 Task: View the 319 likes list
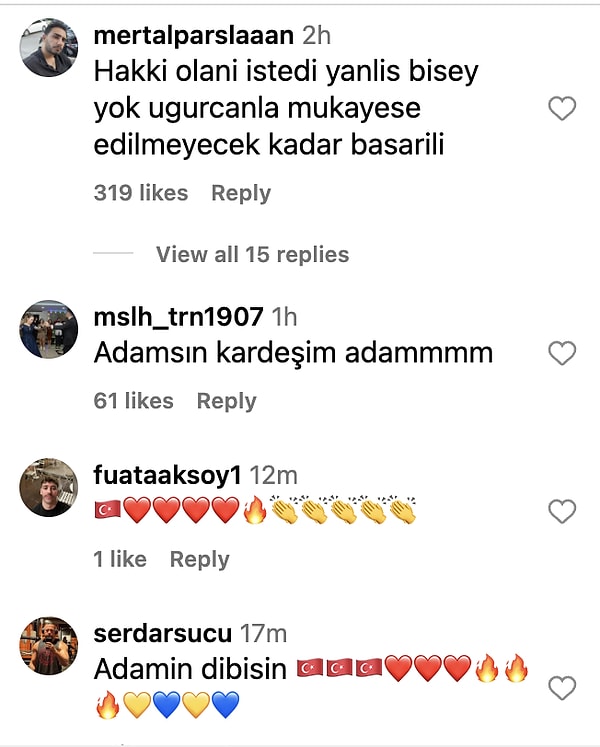[x=141, y=193]
